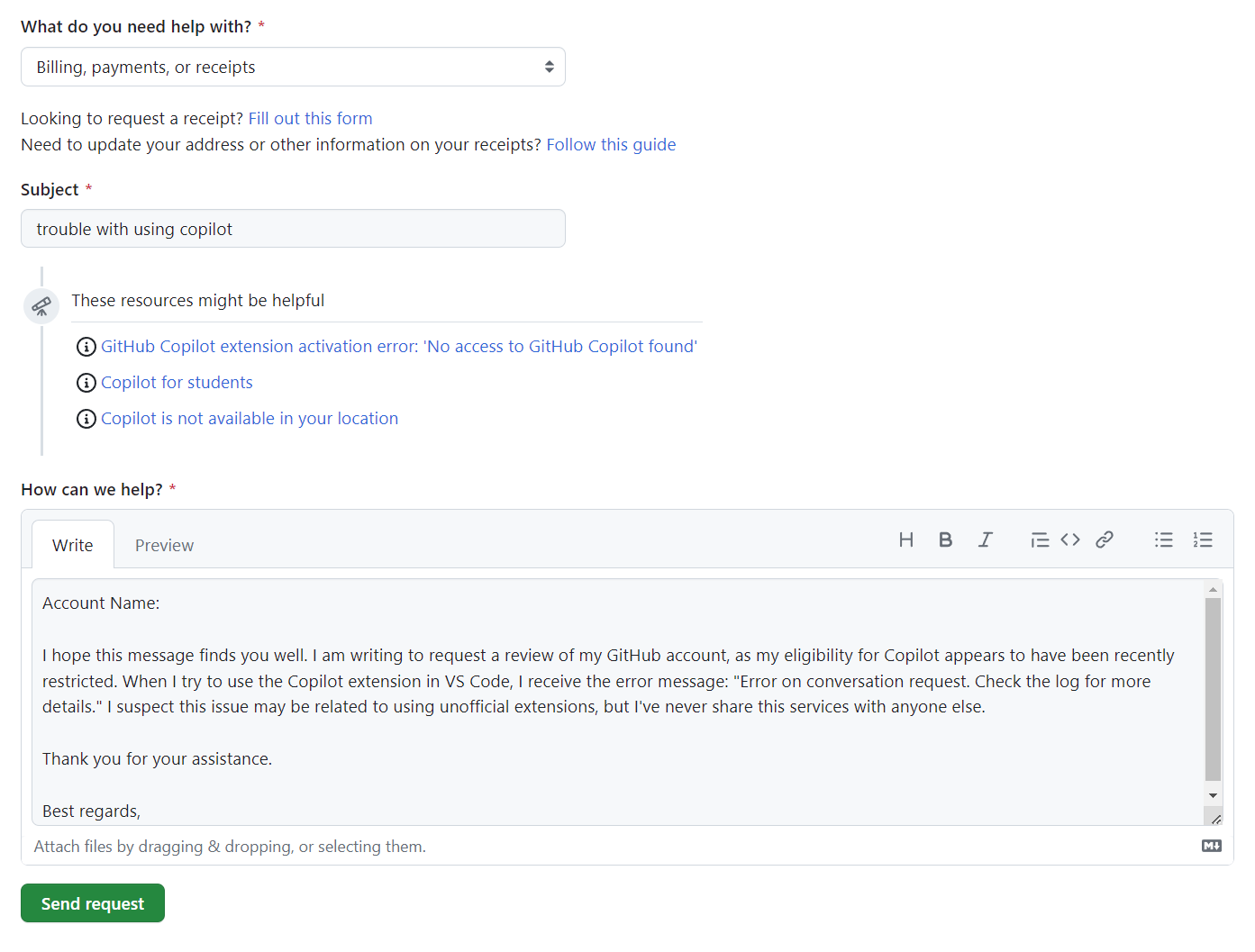Apply bold formatting in the message editor

pos(945,539)
